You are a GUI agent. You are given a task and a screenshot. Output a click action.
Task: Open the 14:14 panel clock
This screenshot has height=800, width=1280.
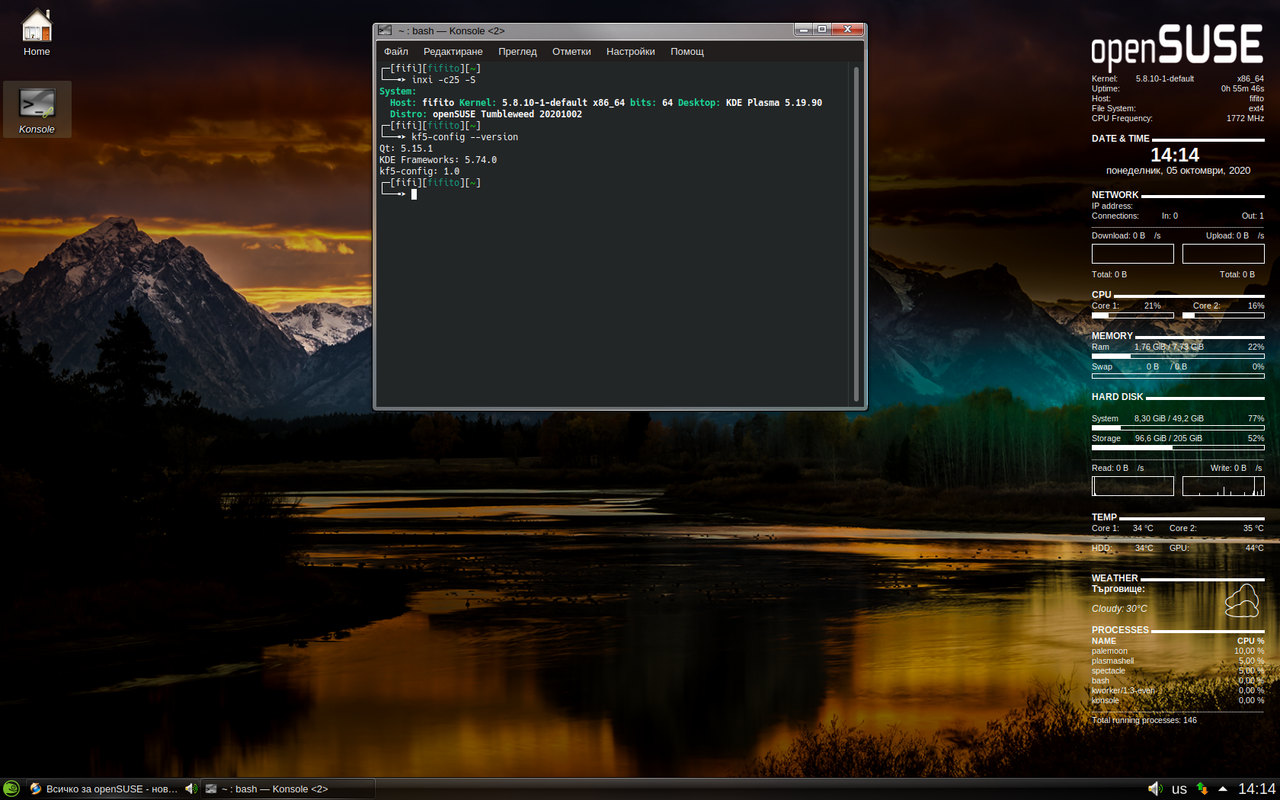pos(1257,789)
